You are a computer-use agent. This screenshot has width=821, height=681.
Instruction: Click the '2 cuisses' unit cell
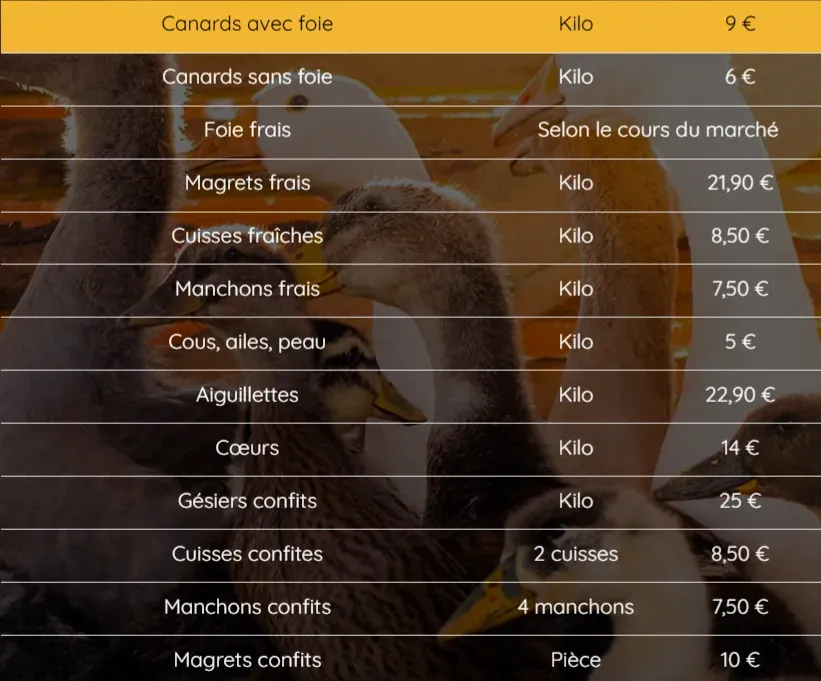click(576, 554)
